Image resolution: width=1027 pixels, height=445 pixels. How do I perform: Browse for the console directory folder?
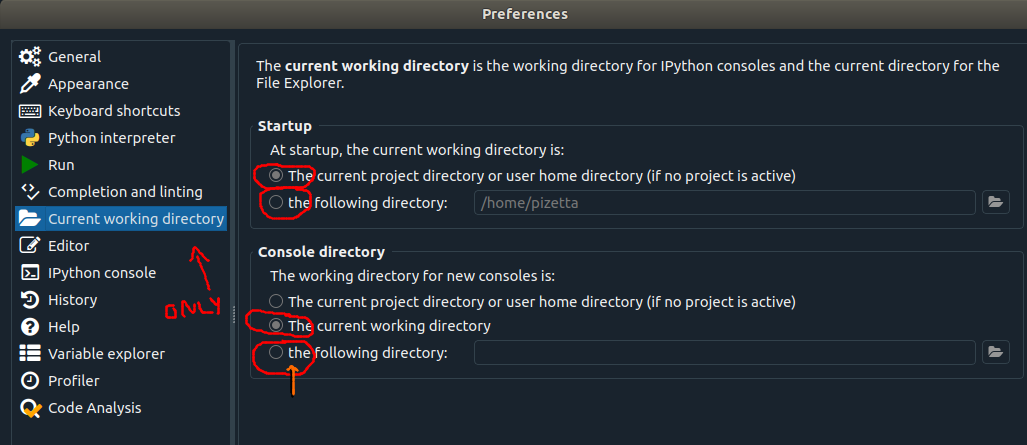[994, 352]
